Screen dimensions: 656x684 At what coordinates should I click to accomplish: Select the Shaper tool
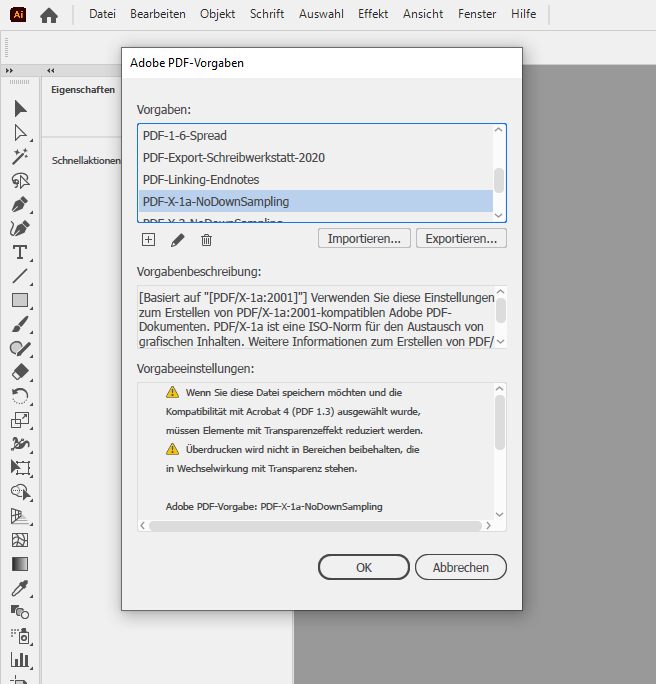[20, 348]
